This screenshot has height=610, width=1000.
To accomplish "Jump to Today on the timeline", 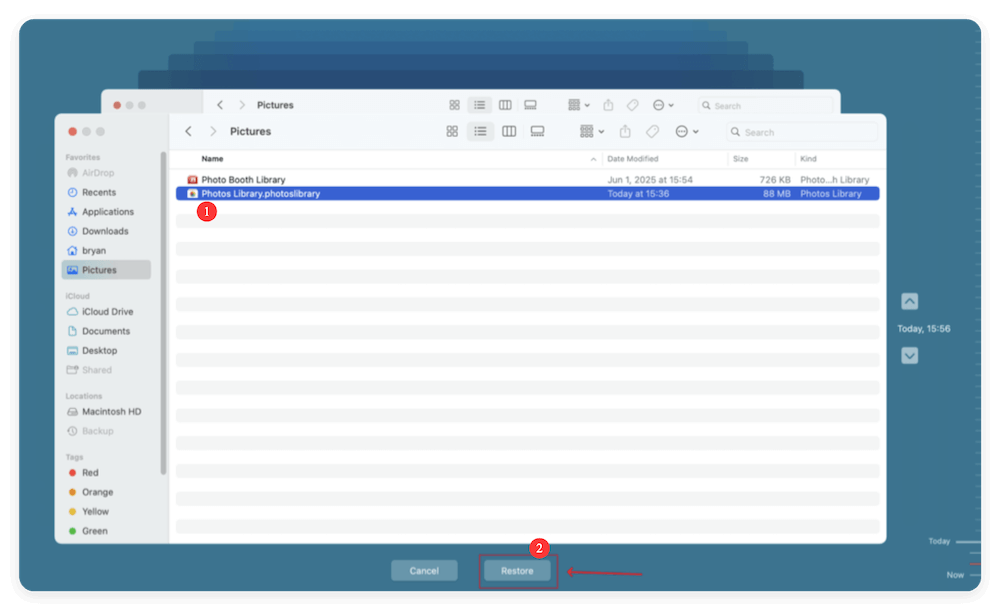I will [941, 540].
